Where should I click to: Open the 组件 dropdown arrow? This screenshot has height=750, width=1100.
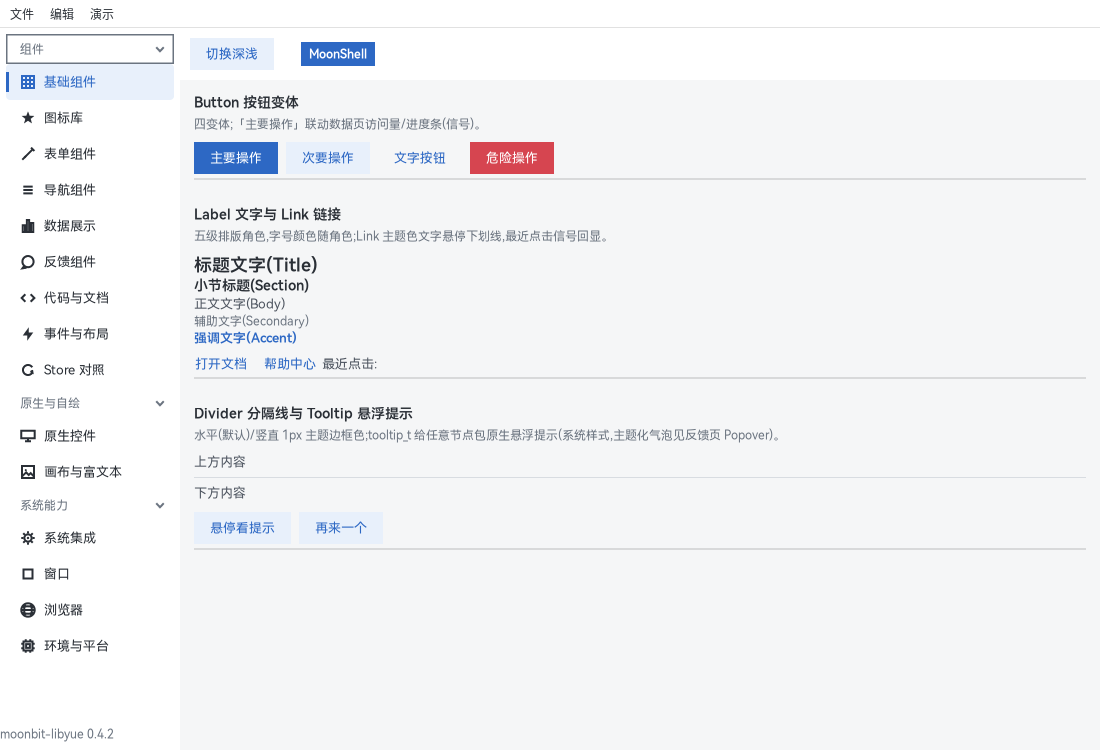click(160, 49)
